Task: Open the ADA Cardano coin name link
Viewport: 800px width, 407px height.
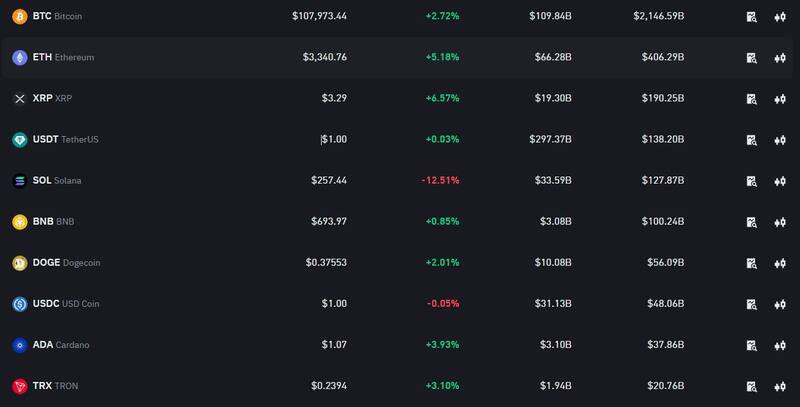Action: pos(61,345)
